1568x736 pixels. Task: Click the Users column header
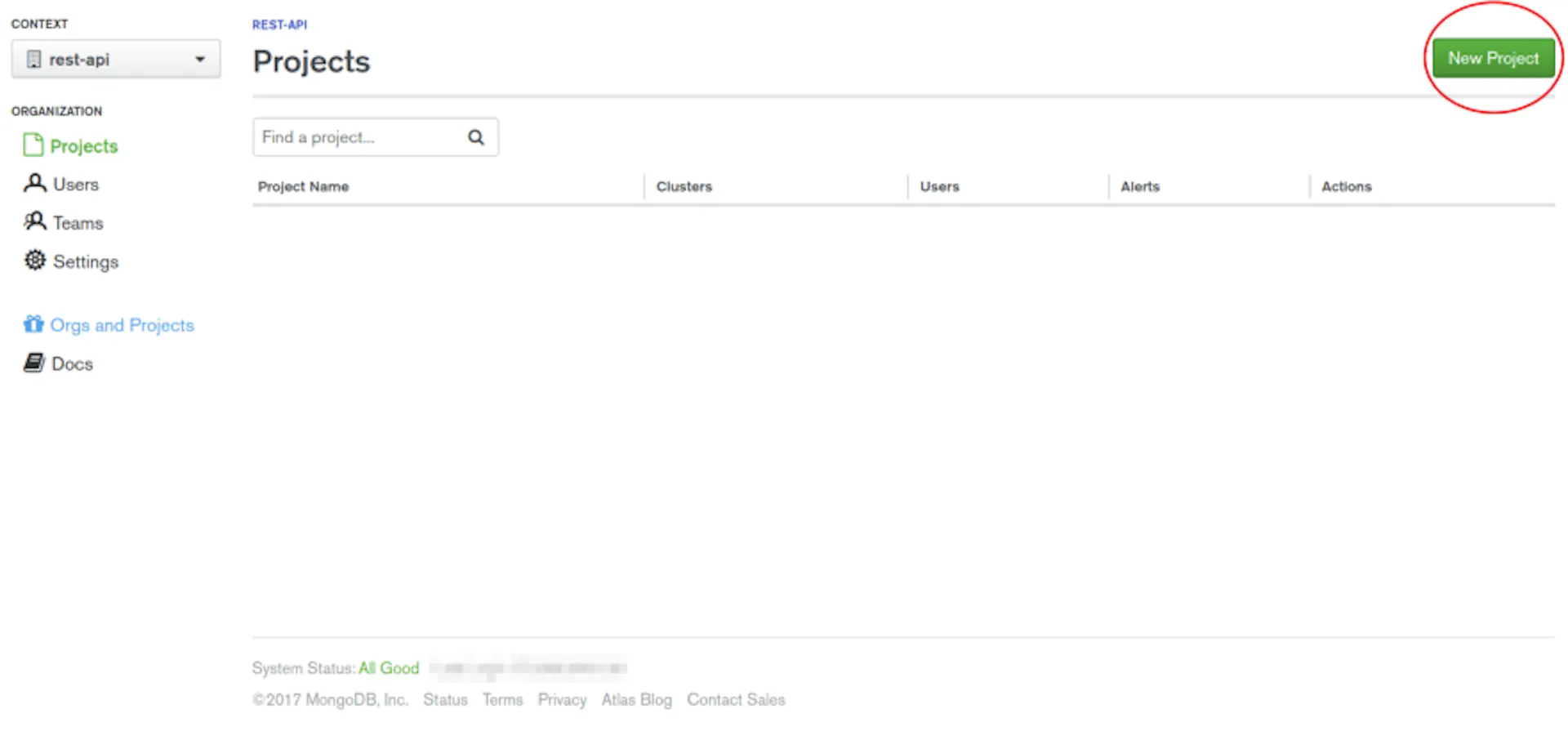coord(939,186)
